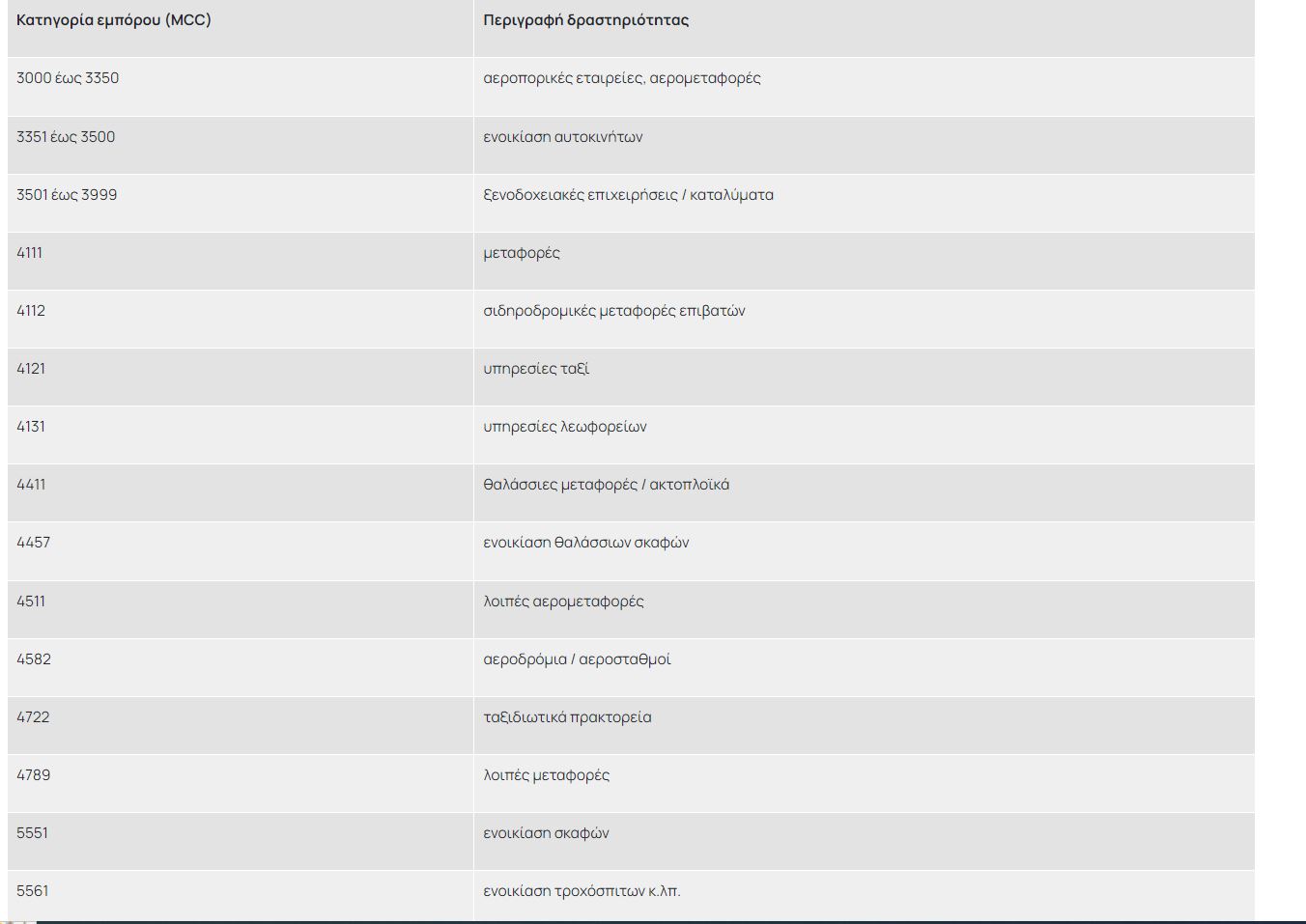Viewport: 1306px width, 924px height.
Task: Click 'ενοικίαση θαλάσσιων σκαφών' description
Action: tap(585, 543)
